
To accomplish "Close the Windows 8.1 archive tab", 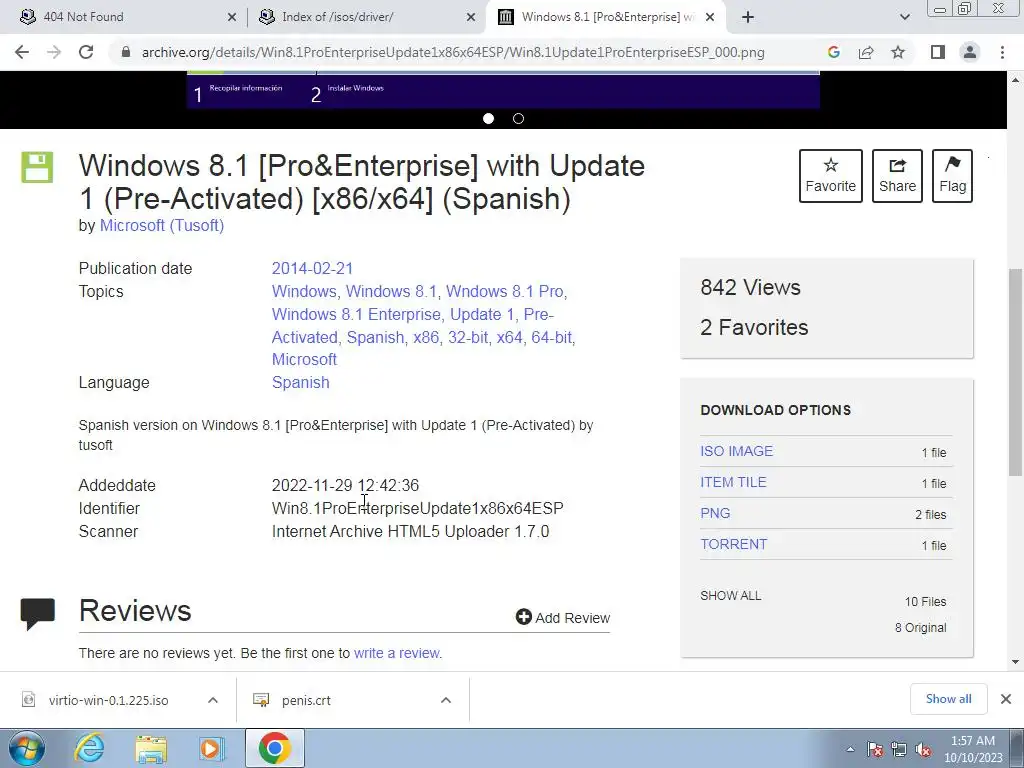I will pyautogui.click(x=711, y=18).
